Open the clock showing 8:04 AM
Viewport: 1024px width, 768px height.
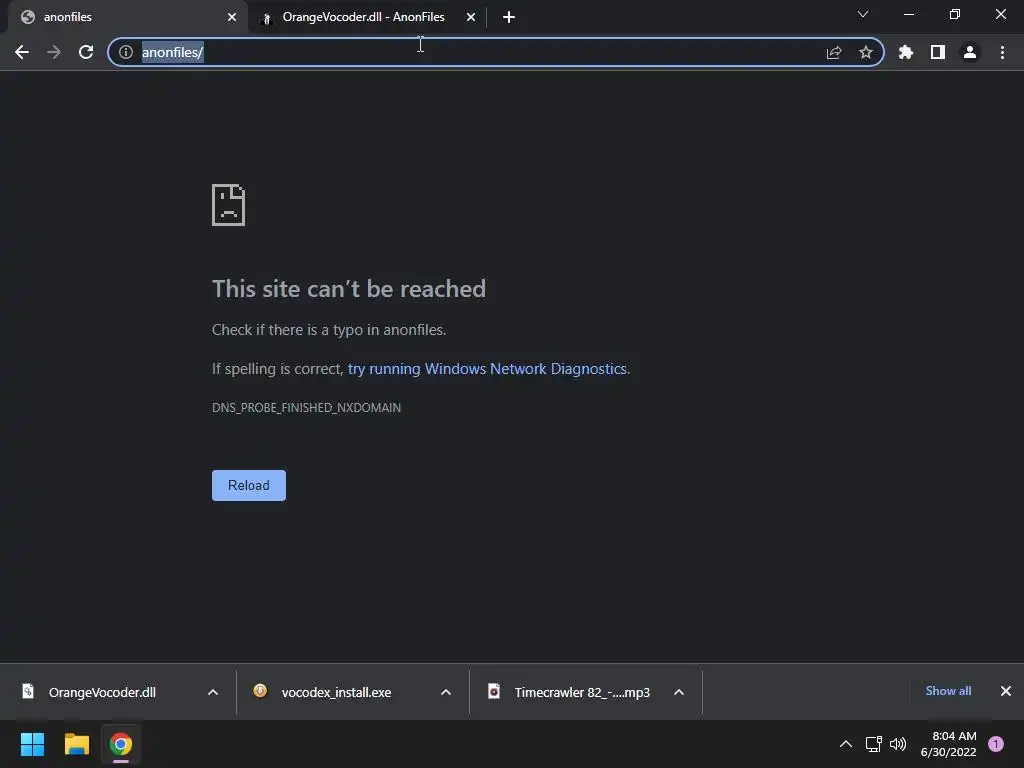(x=948, y=744)
